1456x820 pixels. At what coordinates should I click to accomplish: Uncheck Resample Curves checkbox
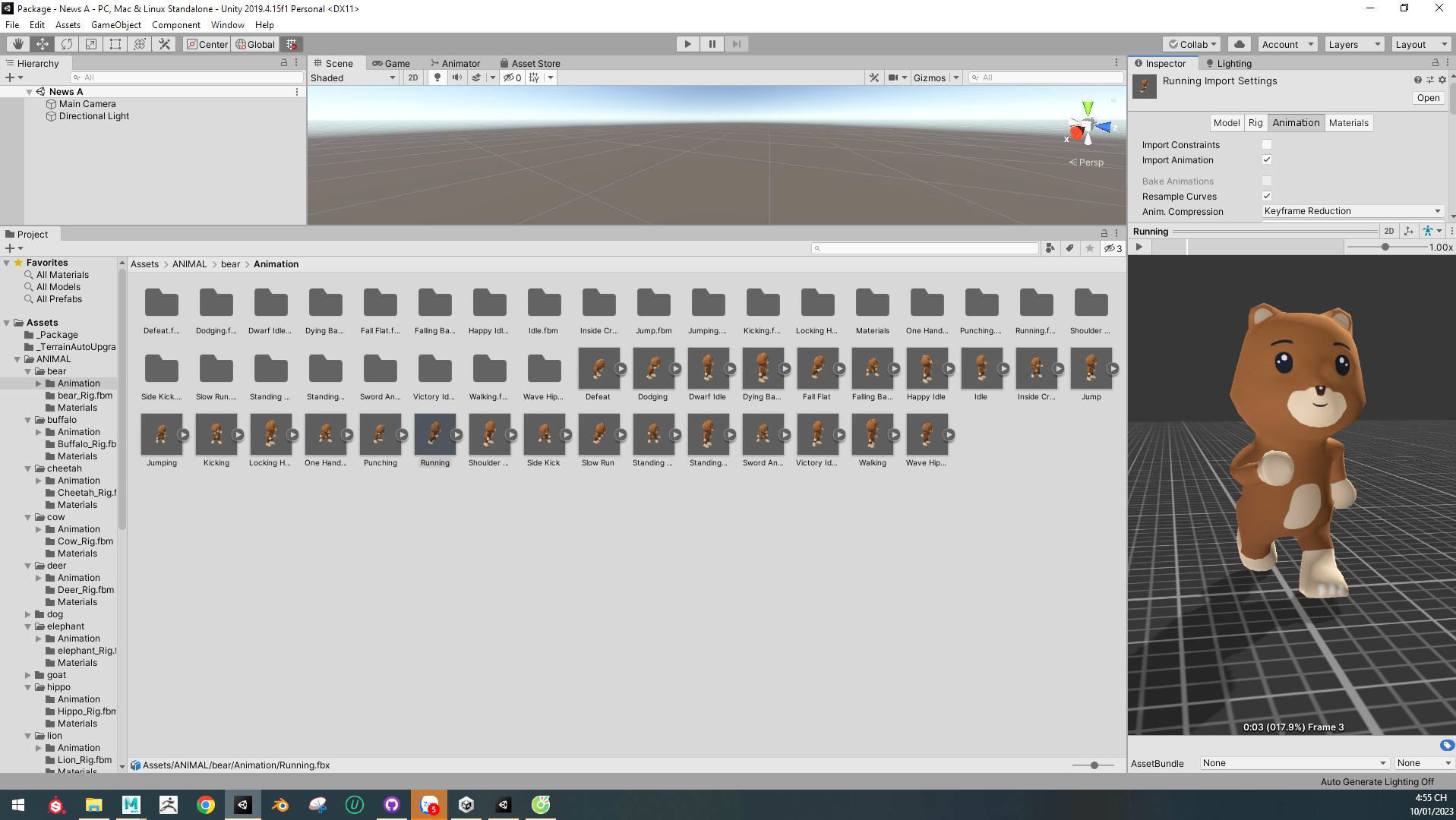[1266, 196]
